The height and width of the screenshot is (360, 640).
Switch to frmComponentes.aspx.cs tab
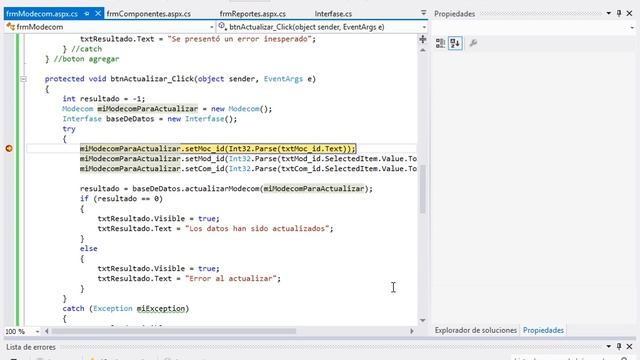click(x=149, y=14)
